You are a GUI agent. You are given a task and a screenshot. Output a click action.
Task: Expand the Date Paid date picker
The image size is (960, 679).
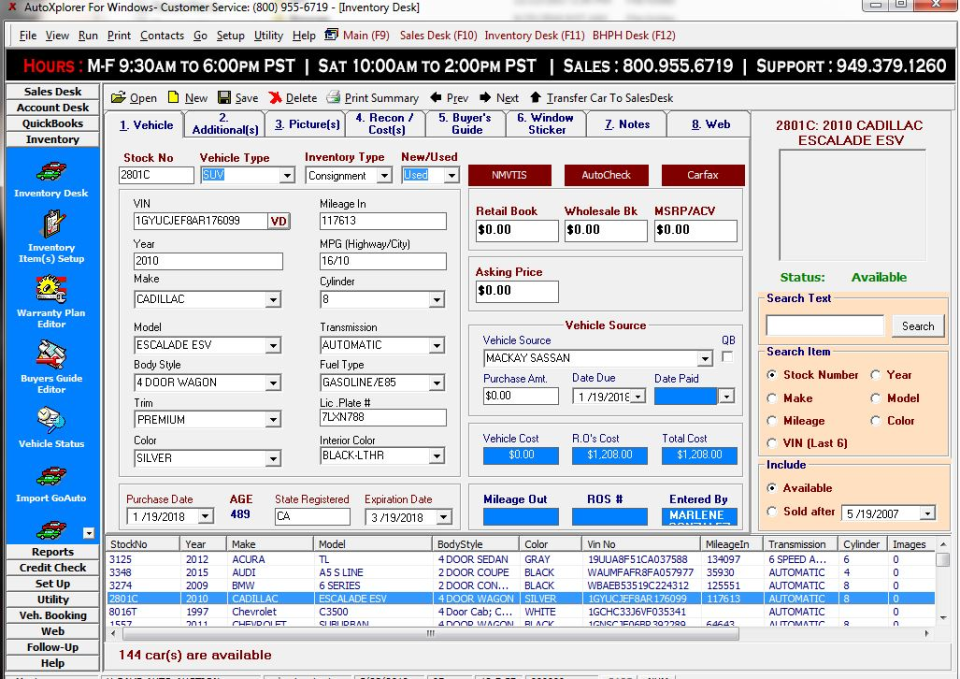tap(726, 398)
